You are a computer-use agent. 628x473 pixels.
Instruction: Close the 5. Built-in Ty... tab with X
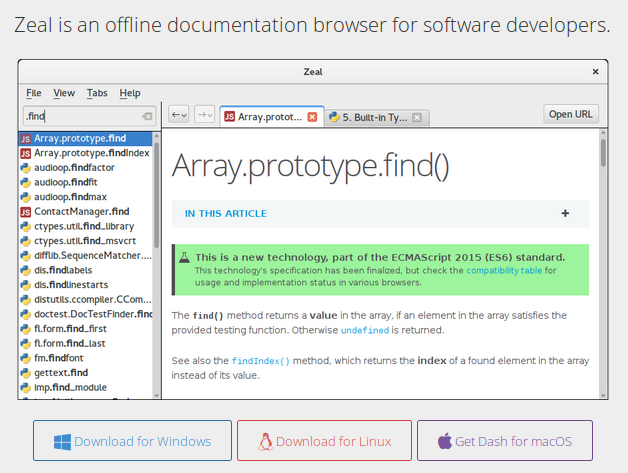[417, 117]
